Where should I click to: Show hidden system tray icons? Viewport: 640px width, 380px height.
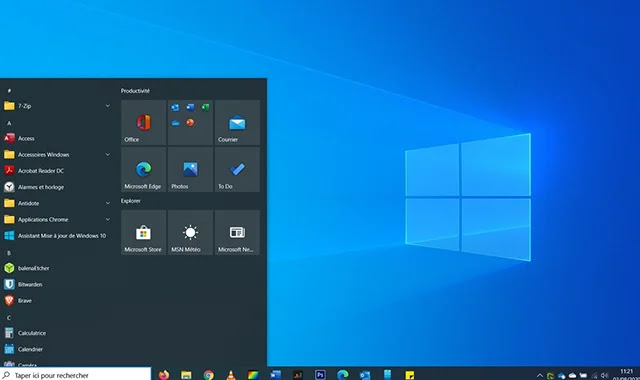(x=540, y=376)
